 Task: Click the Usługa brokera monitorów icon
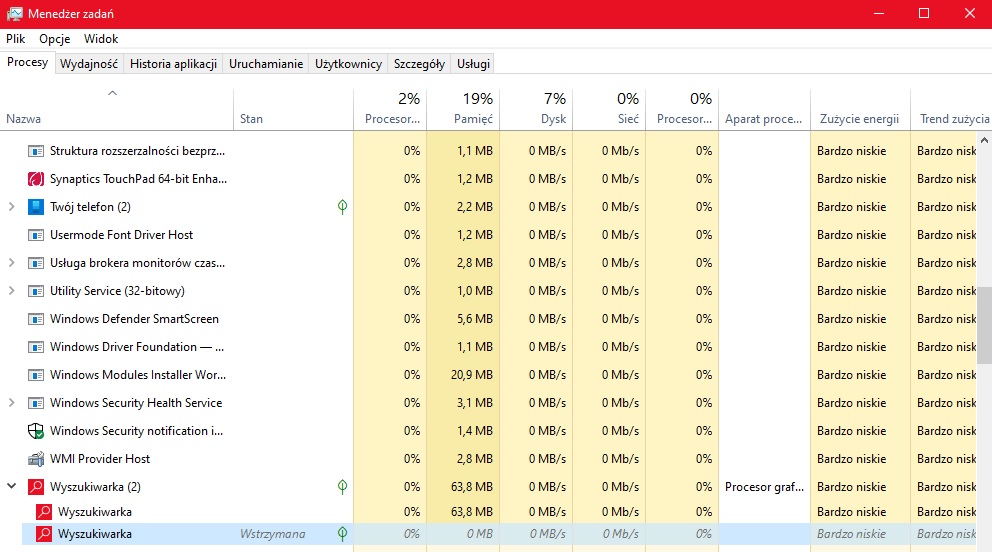click(36, 263)
